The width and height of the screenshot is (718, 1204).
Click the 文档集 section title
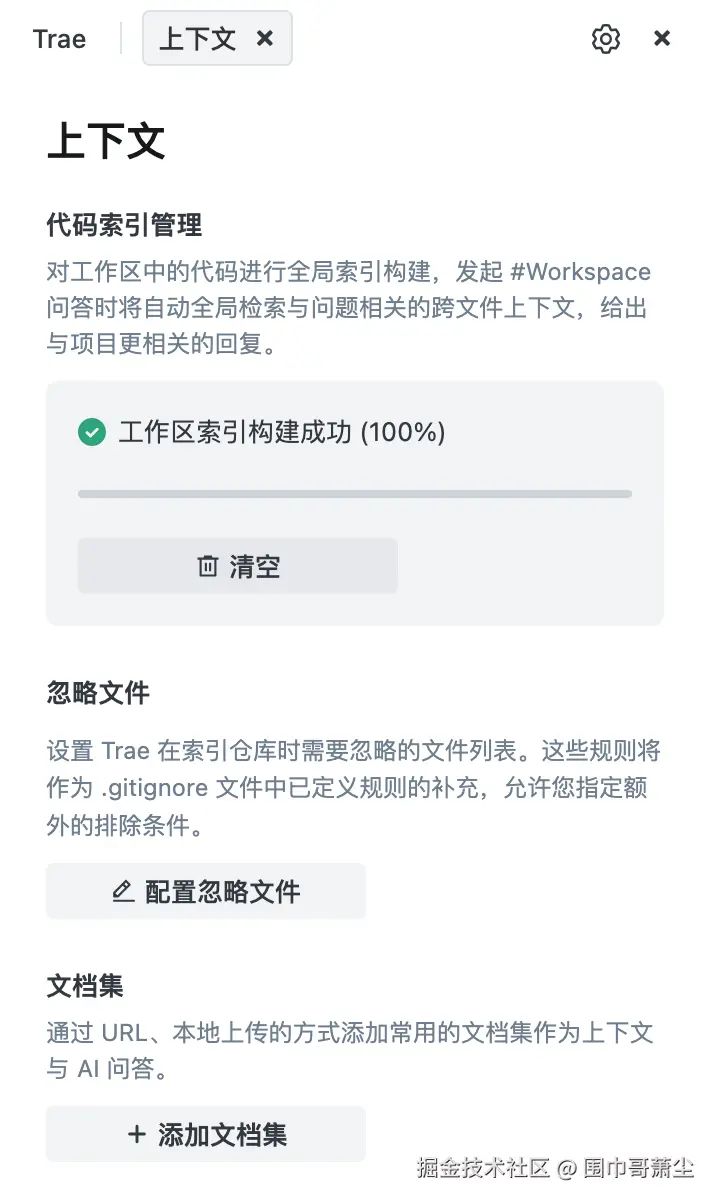[x=85, y=986]
